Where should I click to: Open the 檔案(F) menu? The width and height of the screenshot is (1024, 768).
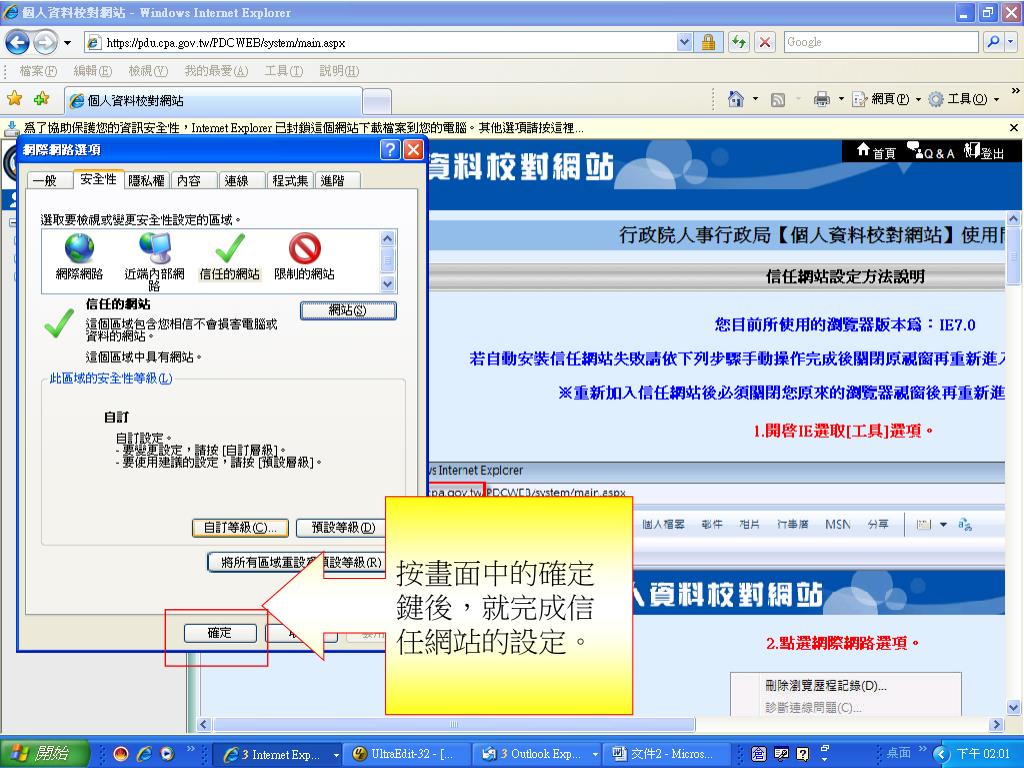click(38, 71)
